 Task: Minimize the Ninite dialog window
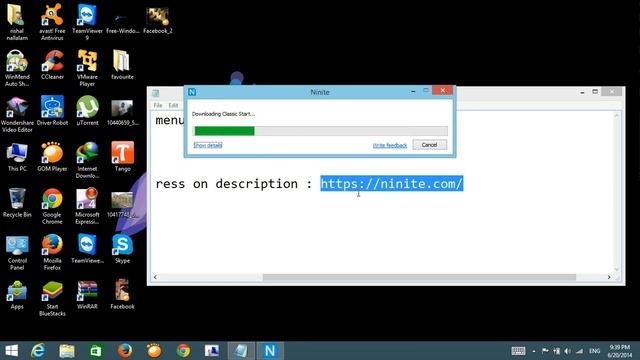pyautogui.click(x=413, y=91)
